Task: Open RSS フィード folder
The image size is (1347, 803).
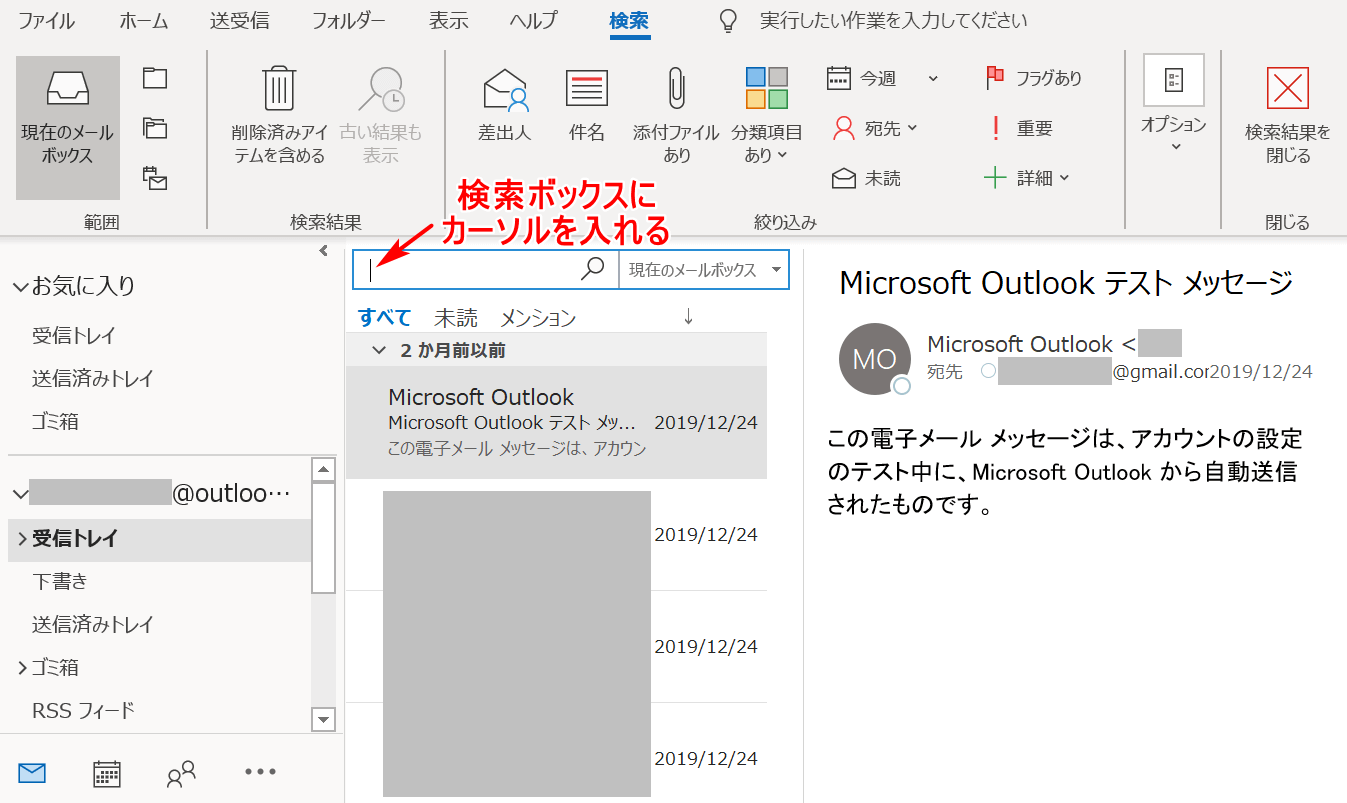Action: pos(83,711)
